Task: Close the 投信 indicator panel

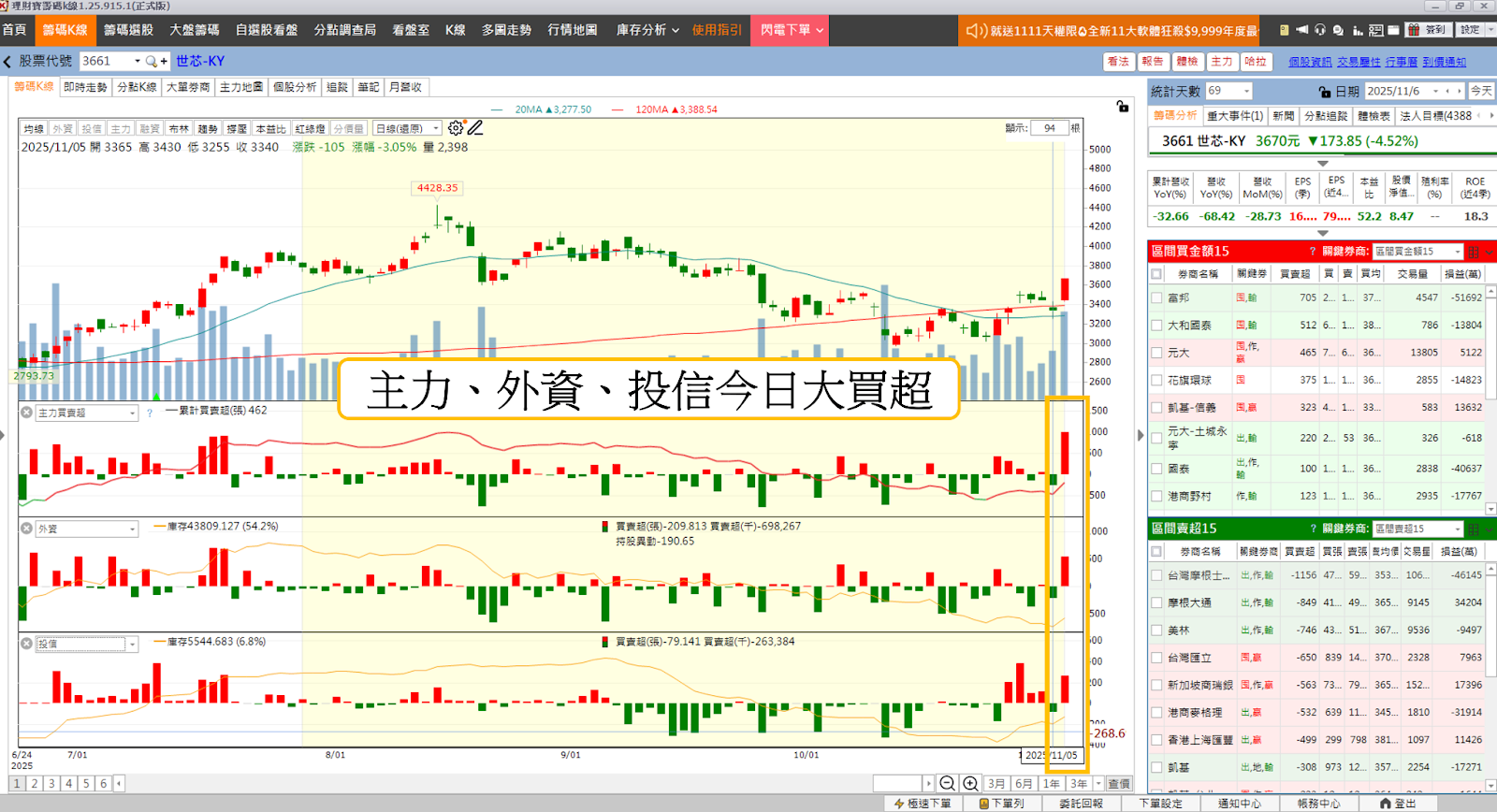Action: [26, 644]
